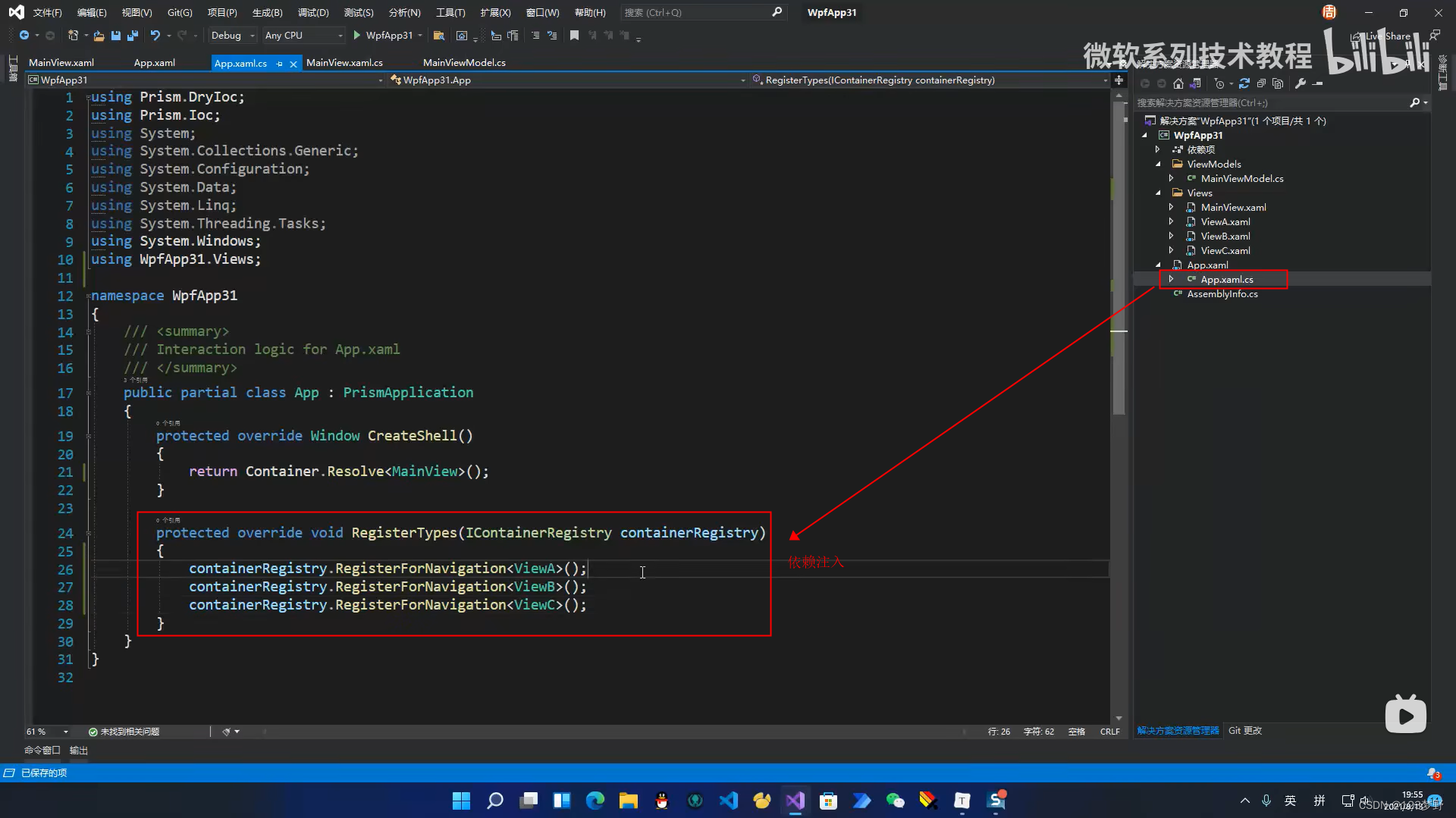Toggle bookmark on current line
Viewport: 1456px width, 818px height.
click(574, 36)
